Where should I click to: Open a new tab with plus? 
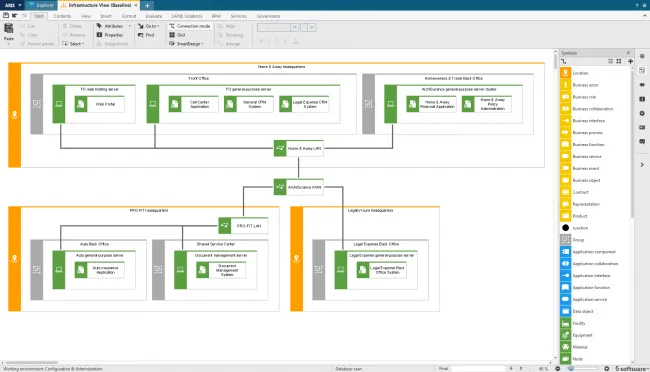[x=147, y=5]
